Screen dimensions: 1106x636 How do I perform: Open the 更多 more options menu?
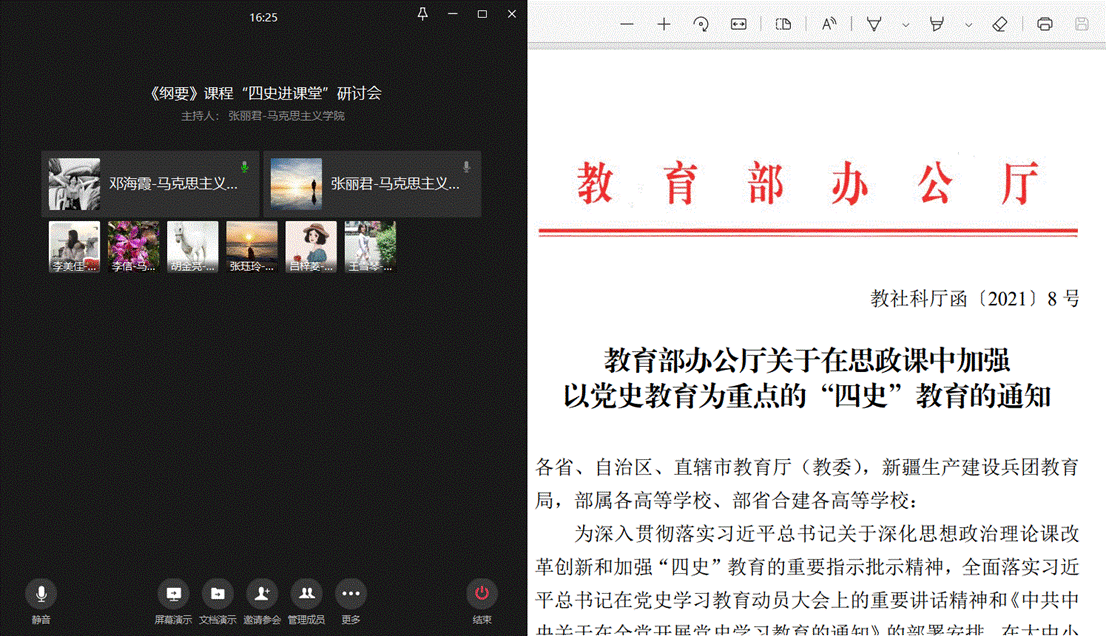[x=350, y=594]
